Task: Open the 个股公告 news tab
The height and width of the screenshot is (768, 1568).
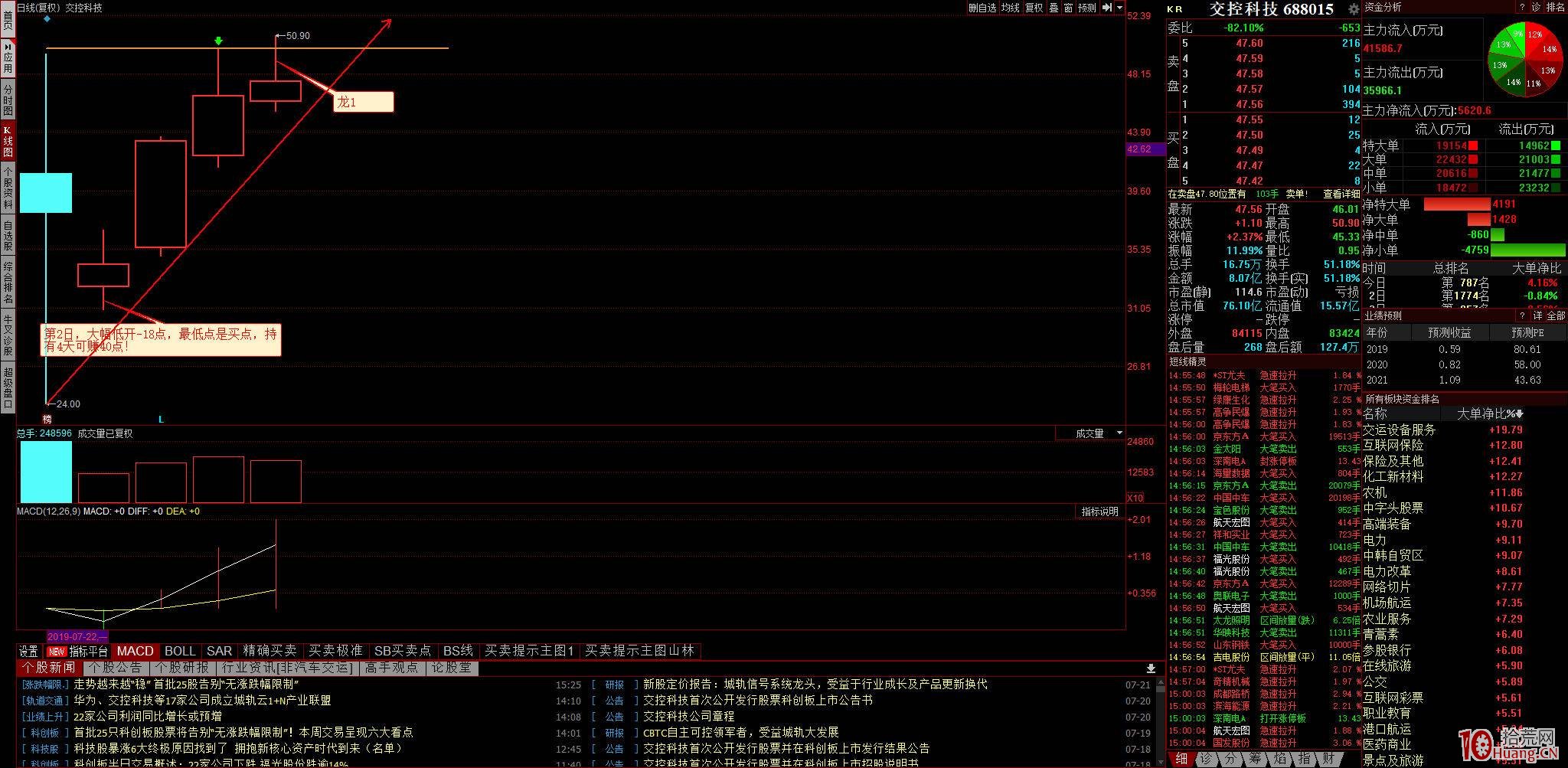Action: (116, 668)
